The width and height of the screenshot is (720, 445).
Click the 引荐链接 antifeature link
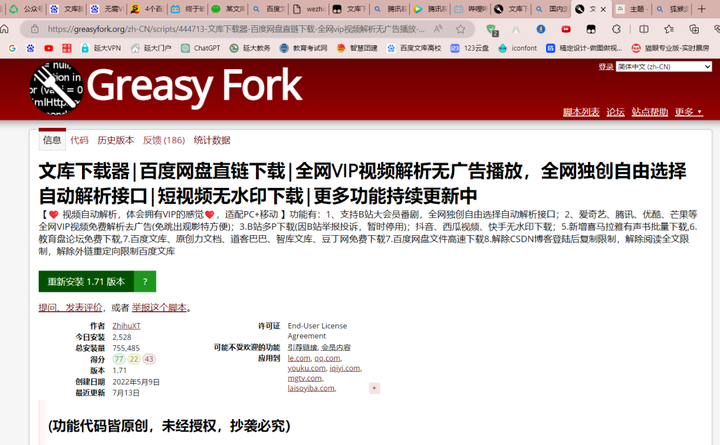[x=303, y=347]
